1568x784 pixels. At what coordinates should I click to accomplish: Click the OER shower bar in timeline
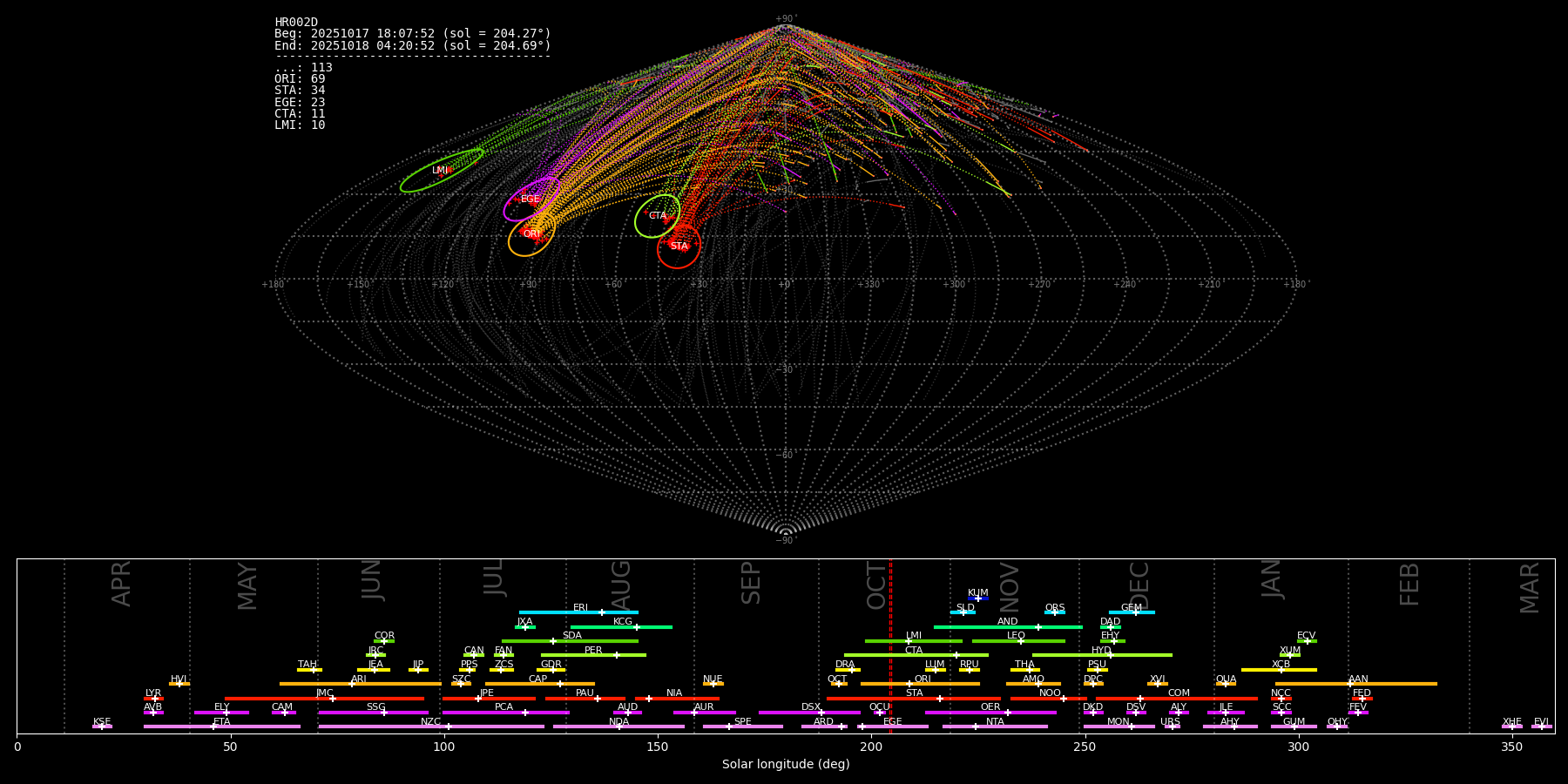[990, 713]
